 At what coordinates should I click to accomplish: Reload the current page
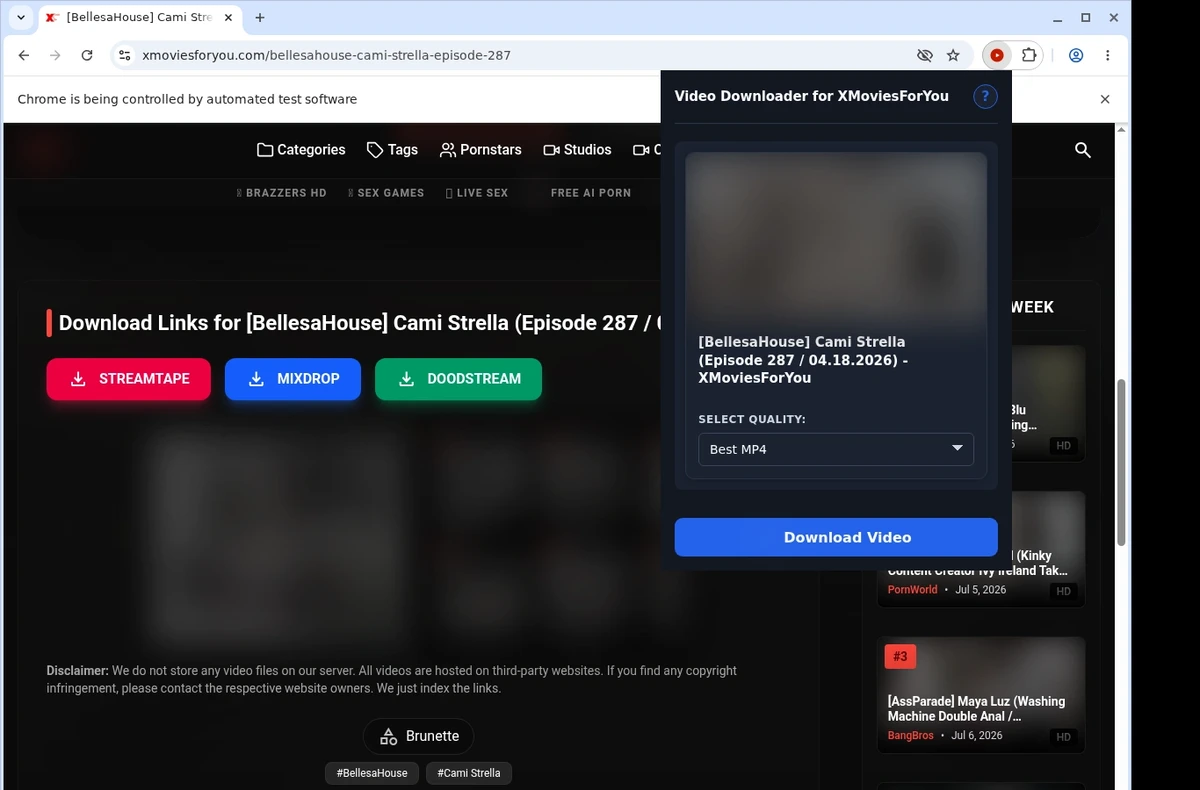[x=87, y=56]
